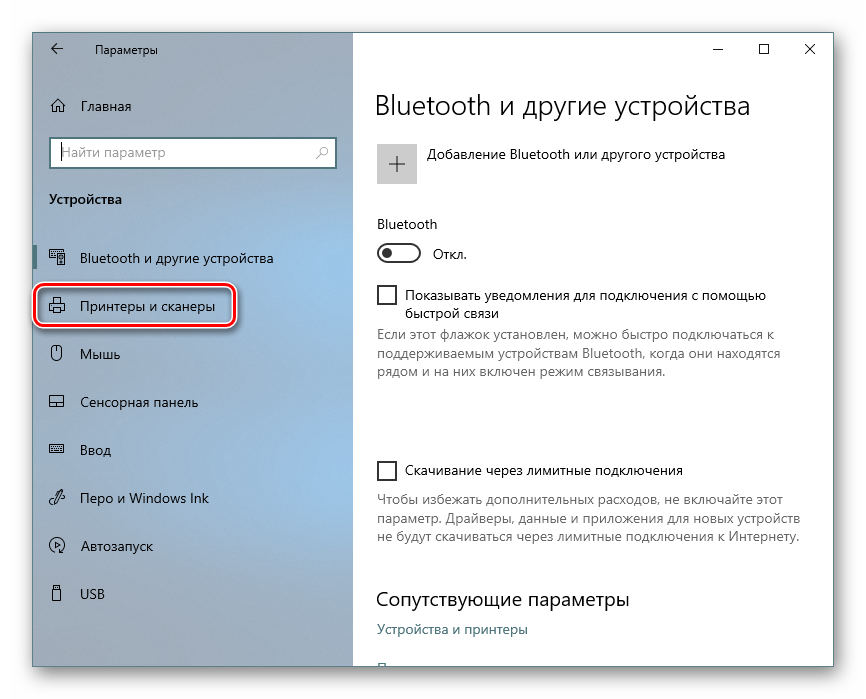Click the keyboard icon for Ввод
The width and height of the screenshot is (866, 699).
(57, 449)
